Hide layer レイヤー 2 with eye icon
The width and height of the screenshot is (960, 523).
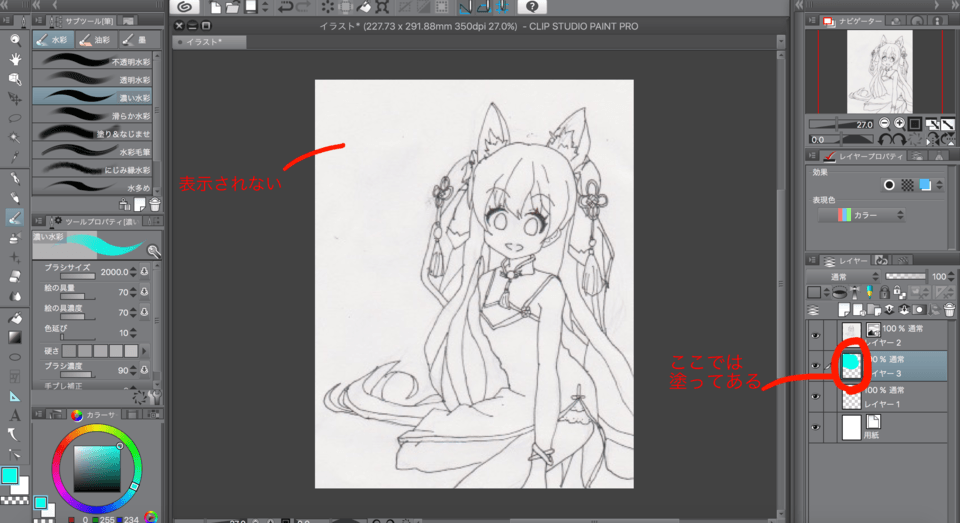point(816,336)
